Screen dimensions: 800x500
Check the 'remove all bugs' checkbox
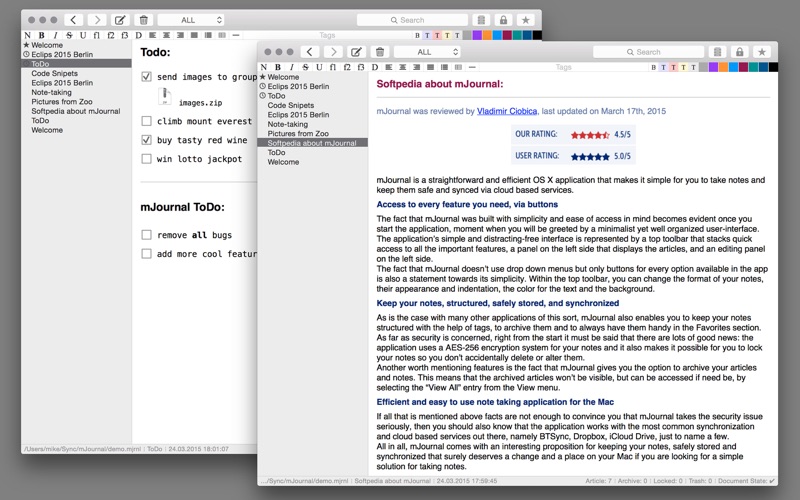pos(146,235)
